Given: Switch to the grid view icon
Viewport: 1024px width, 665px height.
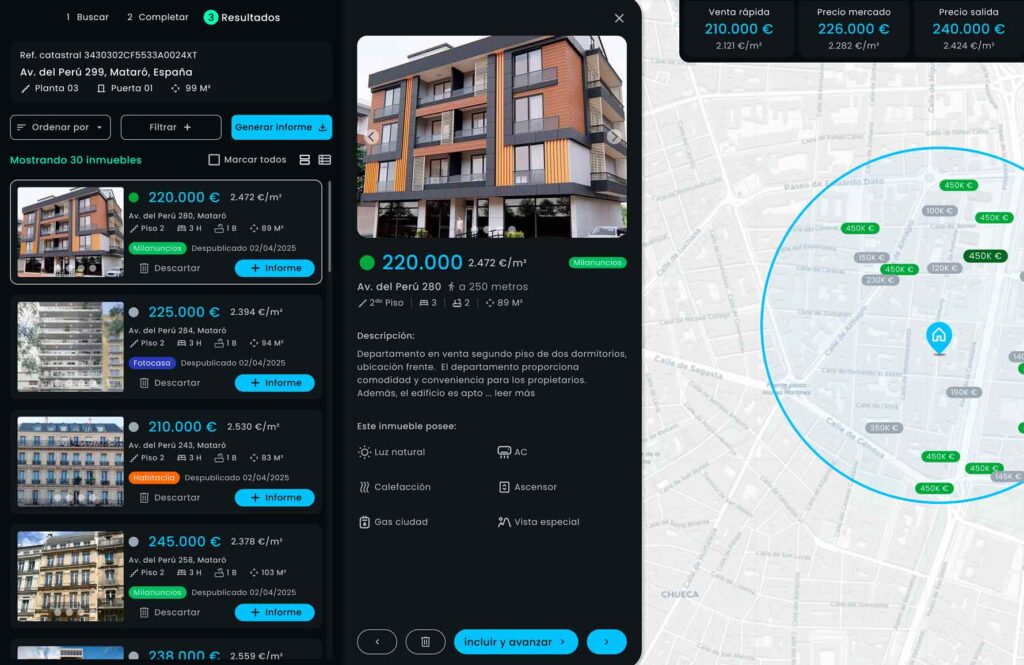Looking at the screenshot, I should coord(305,160).
